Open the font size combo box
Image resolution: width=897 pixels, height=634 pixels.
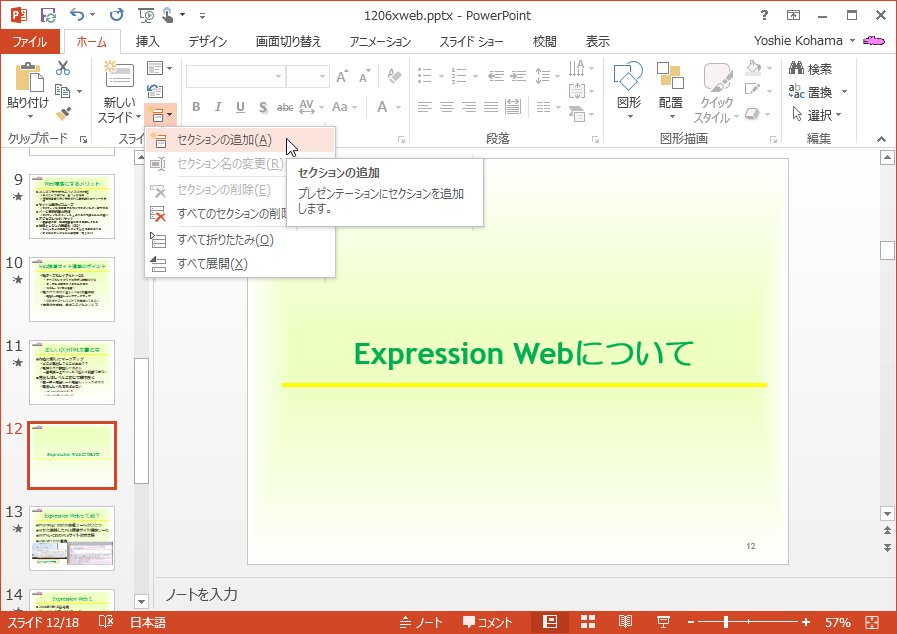pyautogui.click(x=308, y=76)
